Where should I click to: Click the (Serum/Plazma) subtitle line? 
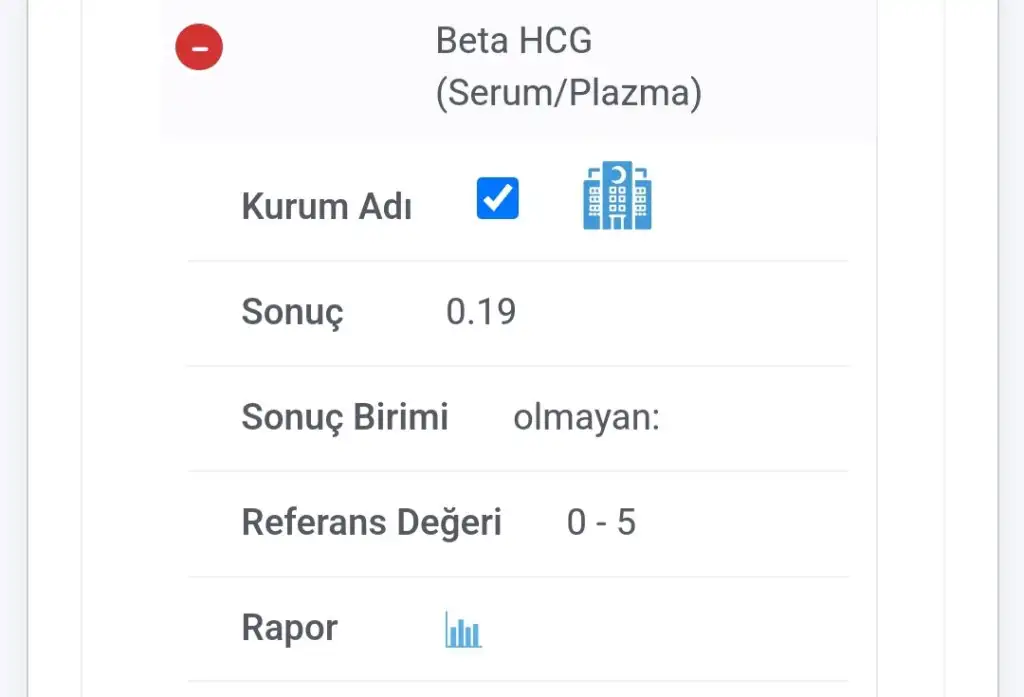tap(569, 93)
